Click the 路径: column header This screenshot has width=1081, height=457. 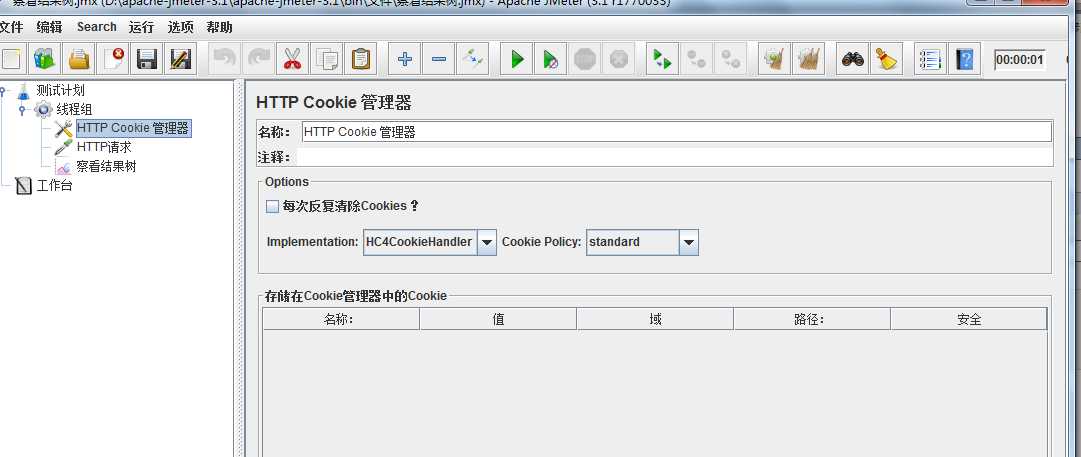coord(812,319)
